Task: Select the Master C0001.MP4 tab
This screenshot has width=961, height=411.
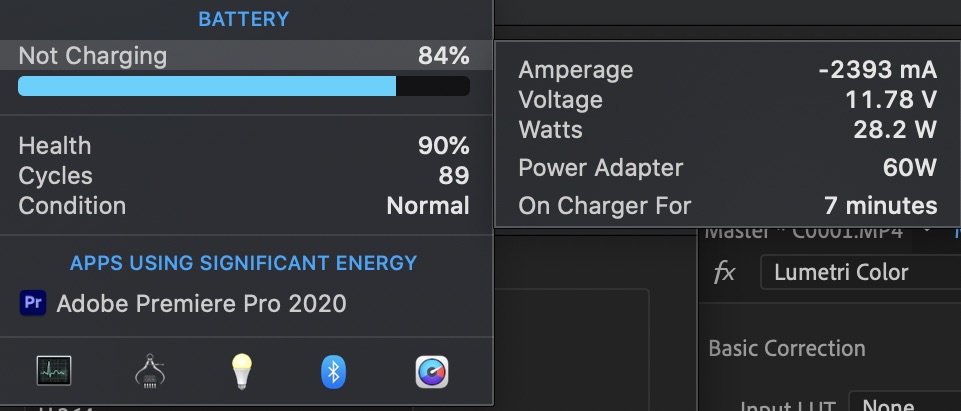Action: (x=804, y=232)
